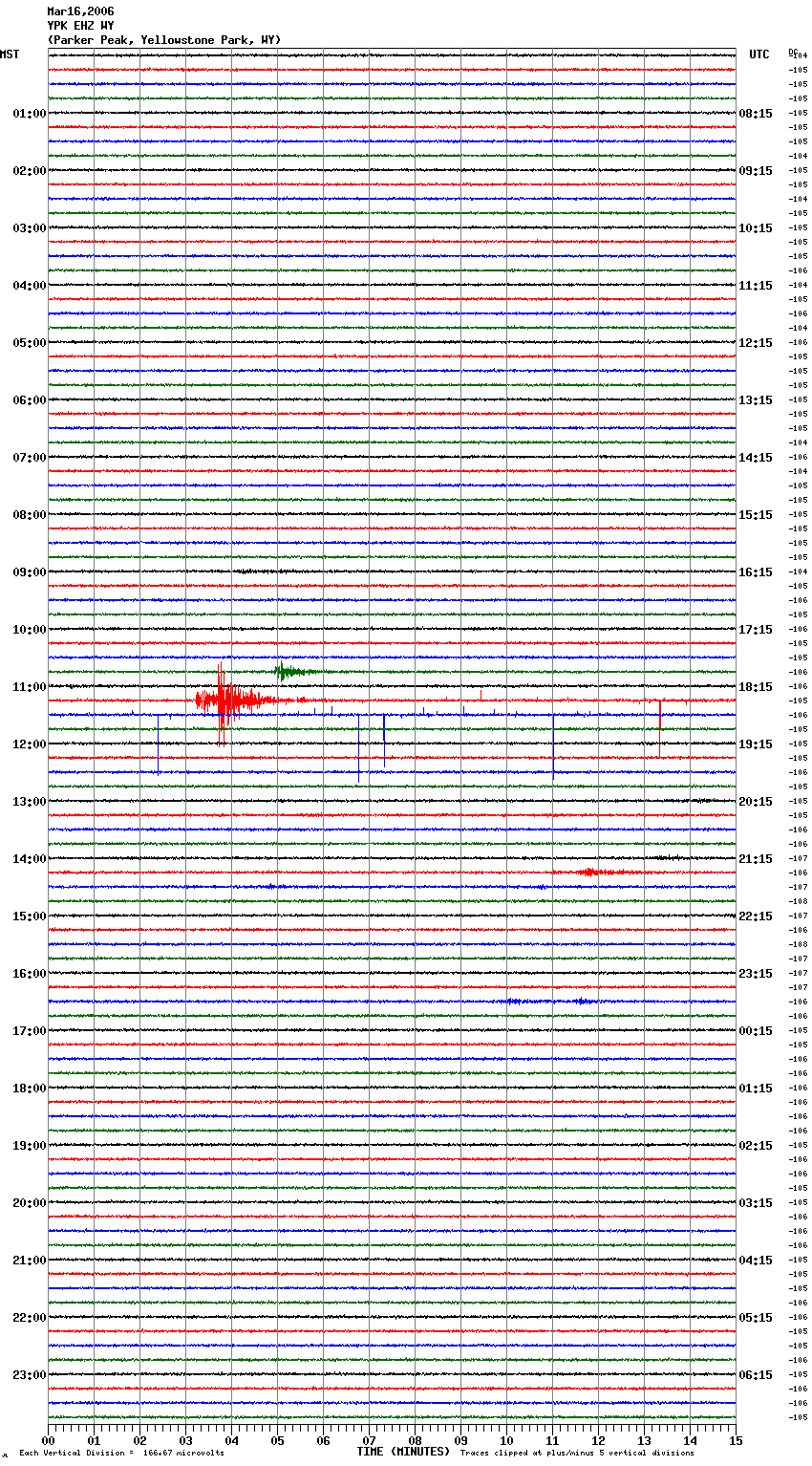Click the 19:15 UTC time label
This screenshot has height=1466, width=812.
point(756,744)
